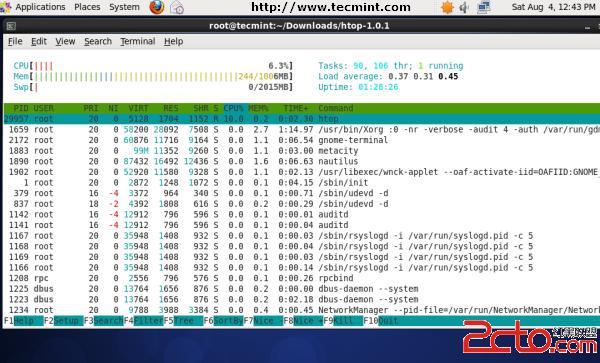Select rsyslogd process with PID 1166
The width and height of the screenshot is (600, 363).
302,268
